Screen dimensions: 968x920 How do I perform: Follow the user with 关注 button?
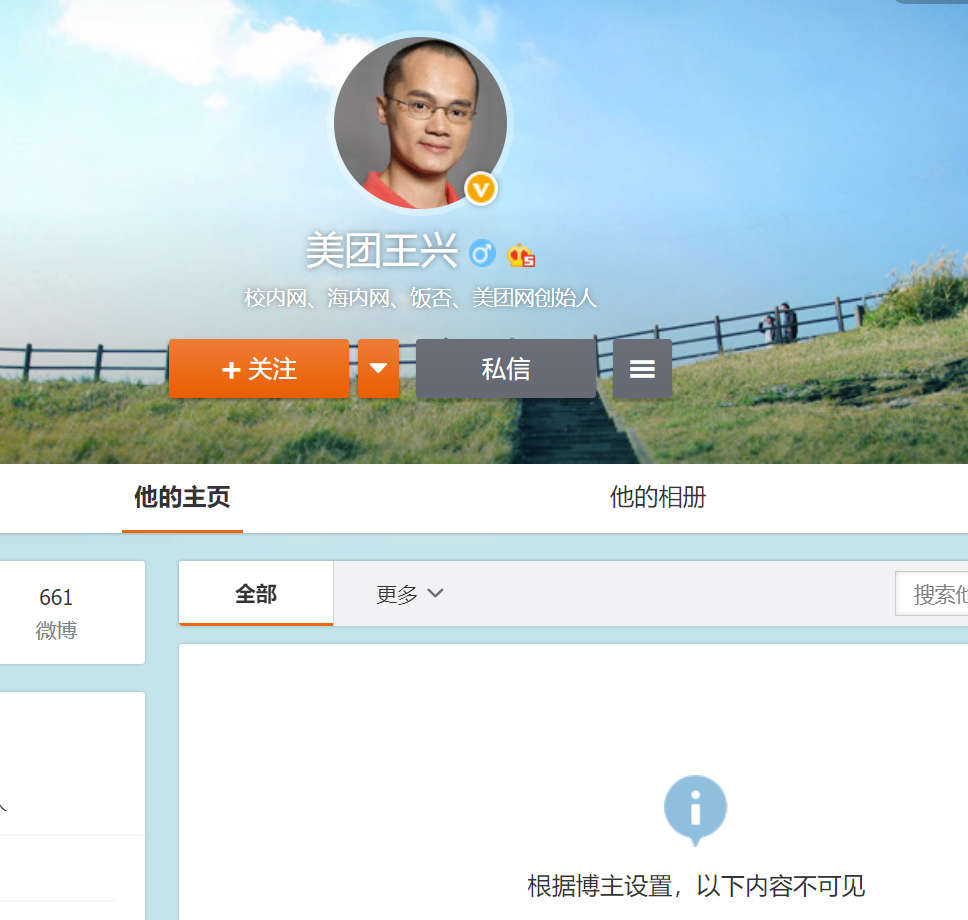pos(259,369)
